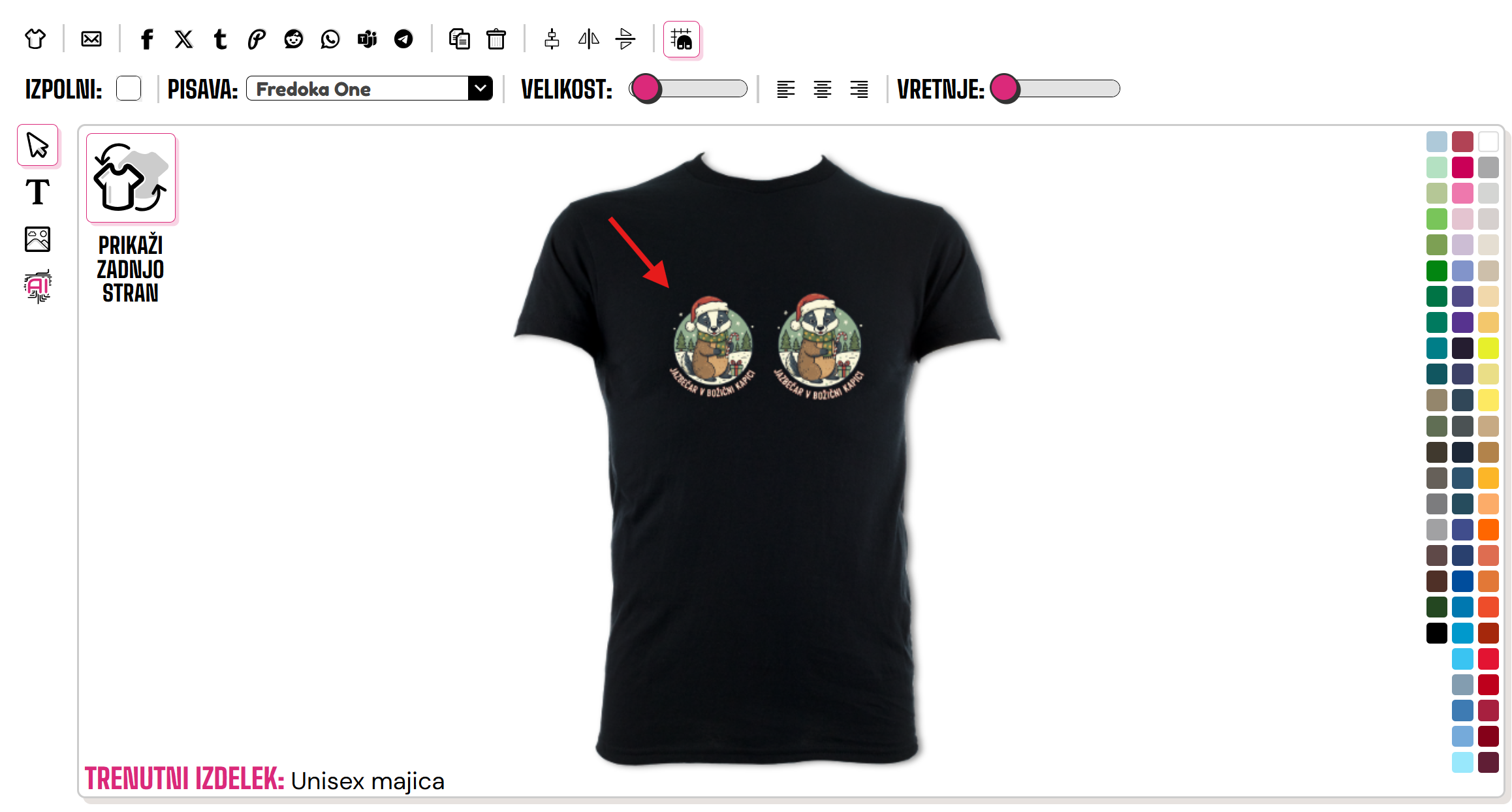Open the AI image generator tool
Viewport: 1512px width, 812px height.
pos(37,286)
